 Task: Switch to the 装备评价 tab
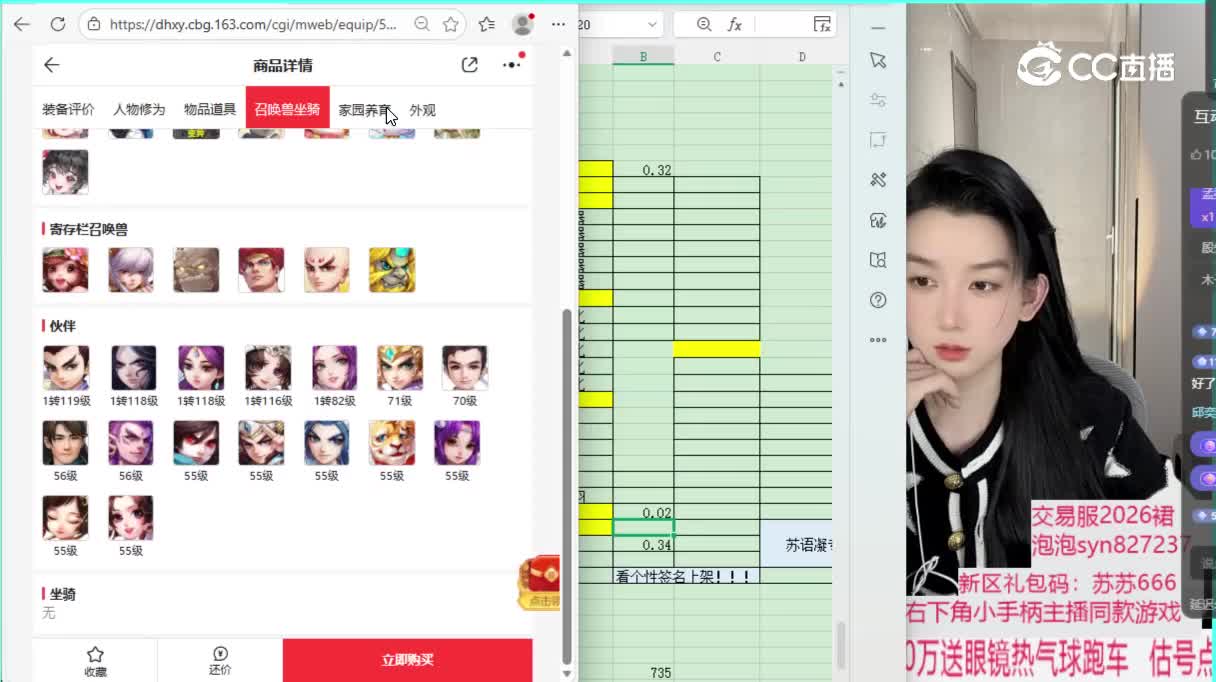(x=68, y=110)
